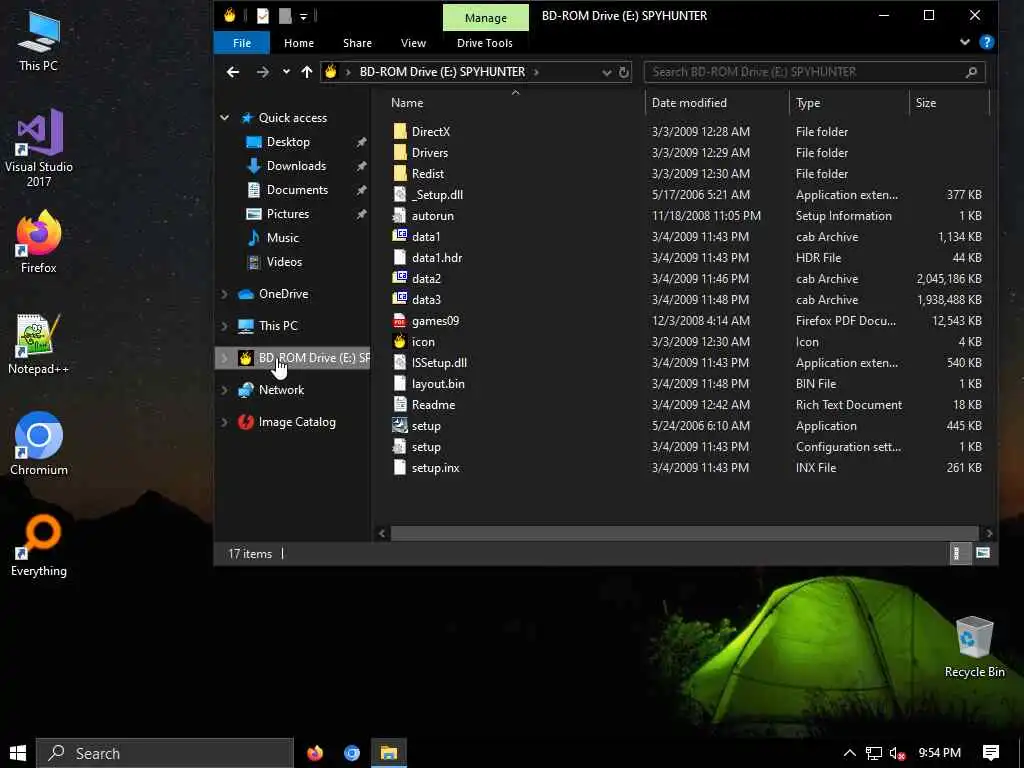Viewport: 1024px width, 768px height.
Task: Open Chromium from the taskbar
Action: [352, 753]
